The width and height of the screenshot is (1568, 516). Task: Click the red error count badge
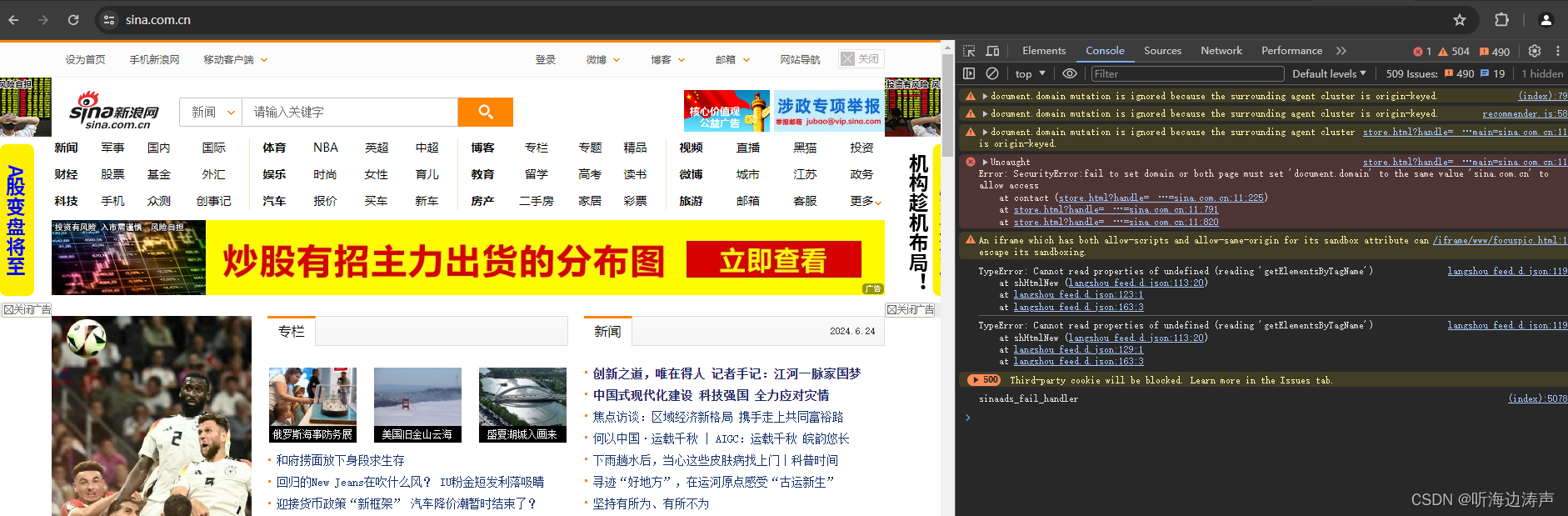[x=1422, y=52]
